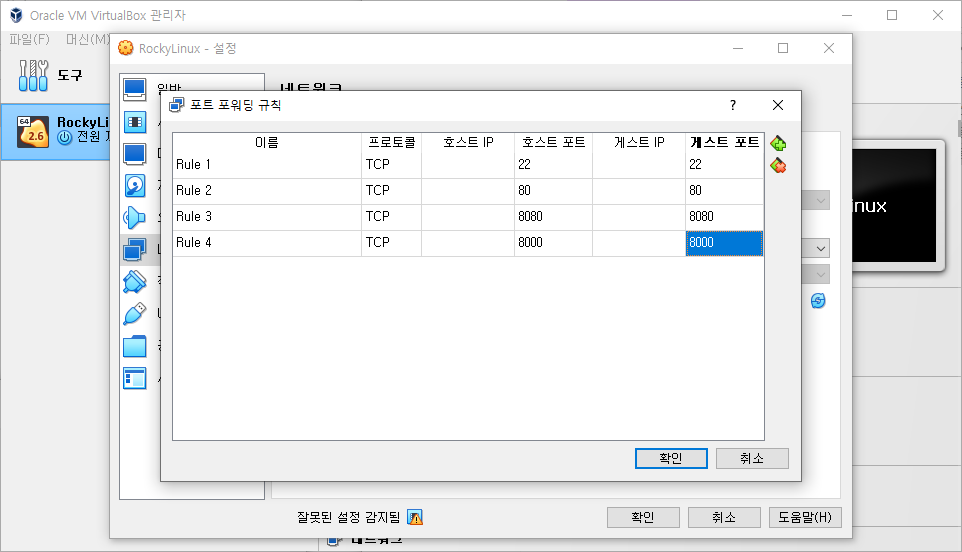Open the Display settings monitor icon
The image size is (962, 552).
click(x=134, y=154)
